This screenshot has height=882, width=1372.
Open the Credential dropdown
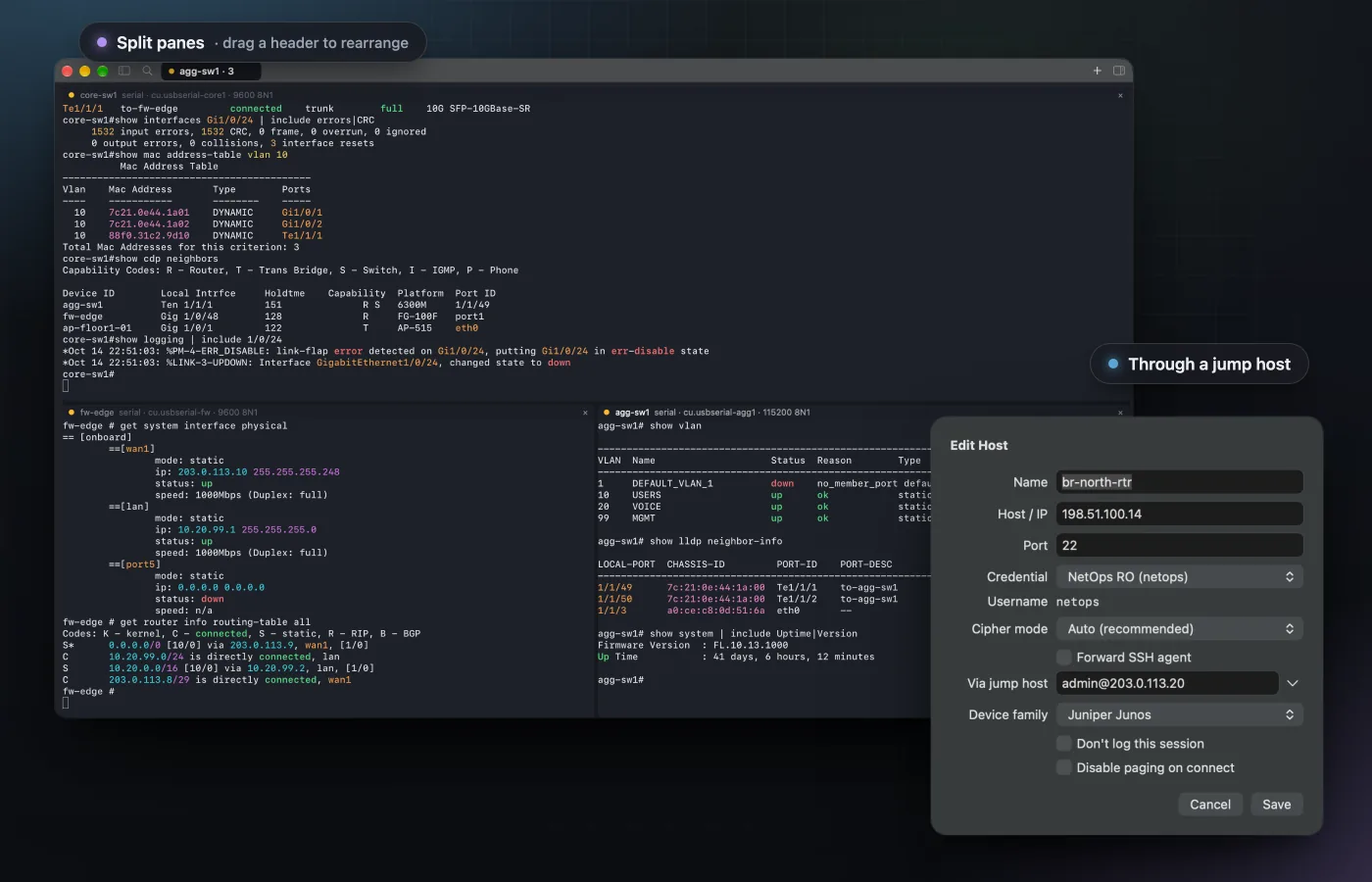[x=1180, y=577]
